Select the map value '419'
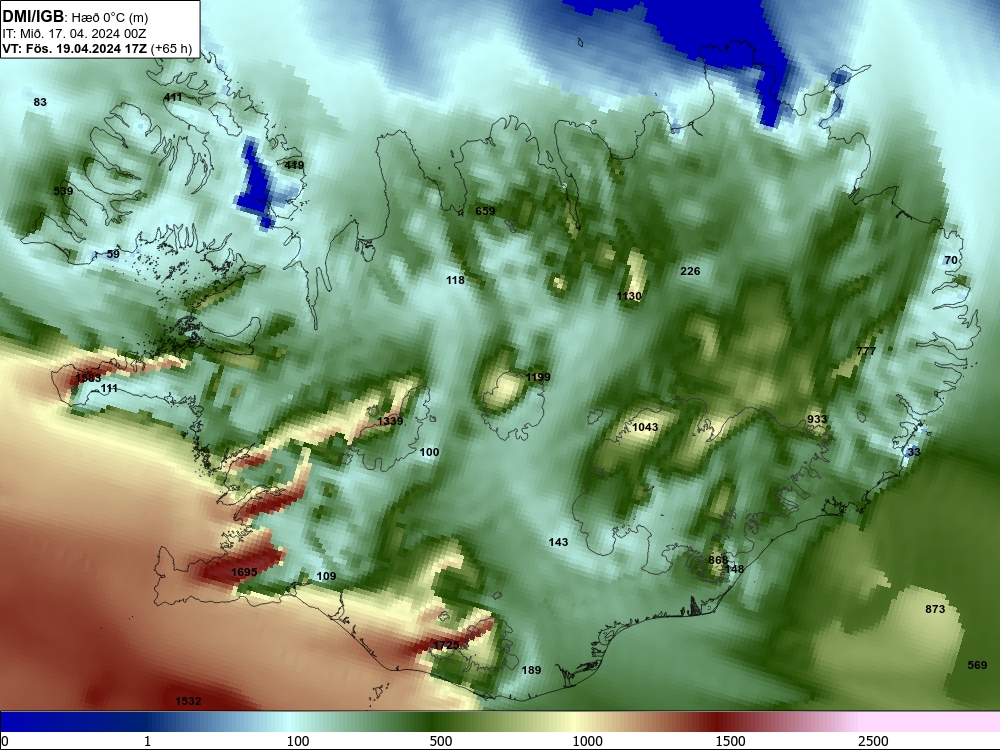 pos(294,165)
